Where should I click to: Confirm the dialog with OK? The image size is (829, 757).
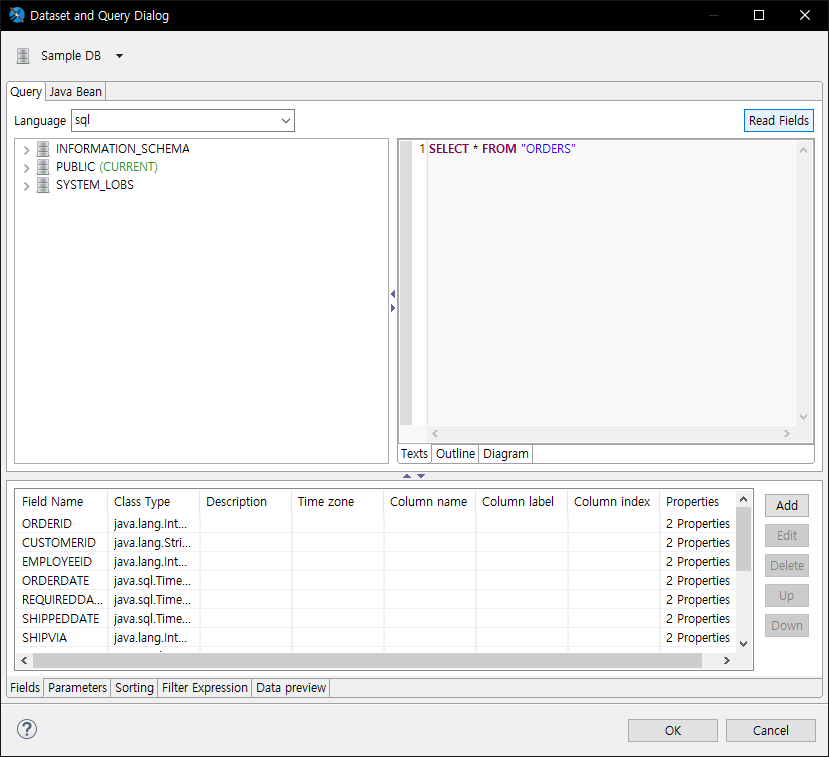[x=673, y=731]
